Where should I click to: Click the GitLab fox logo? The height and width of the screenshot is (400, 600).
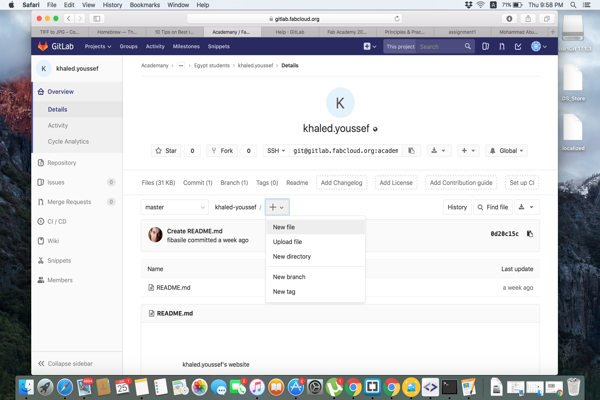pos(42,46)
